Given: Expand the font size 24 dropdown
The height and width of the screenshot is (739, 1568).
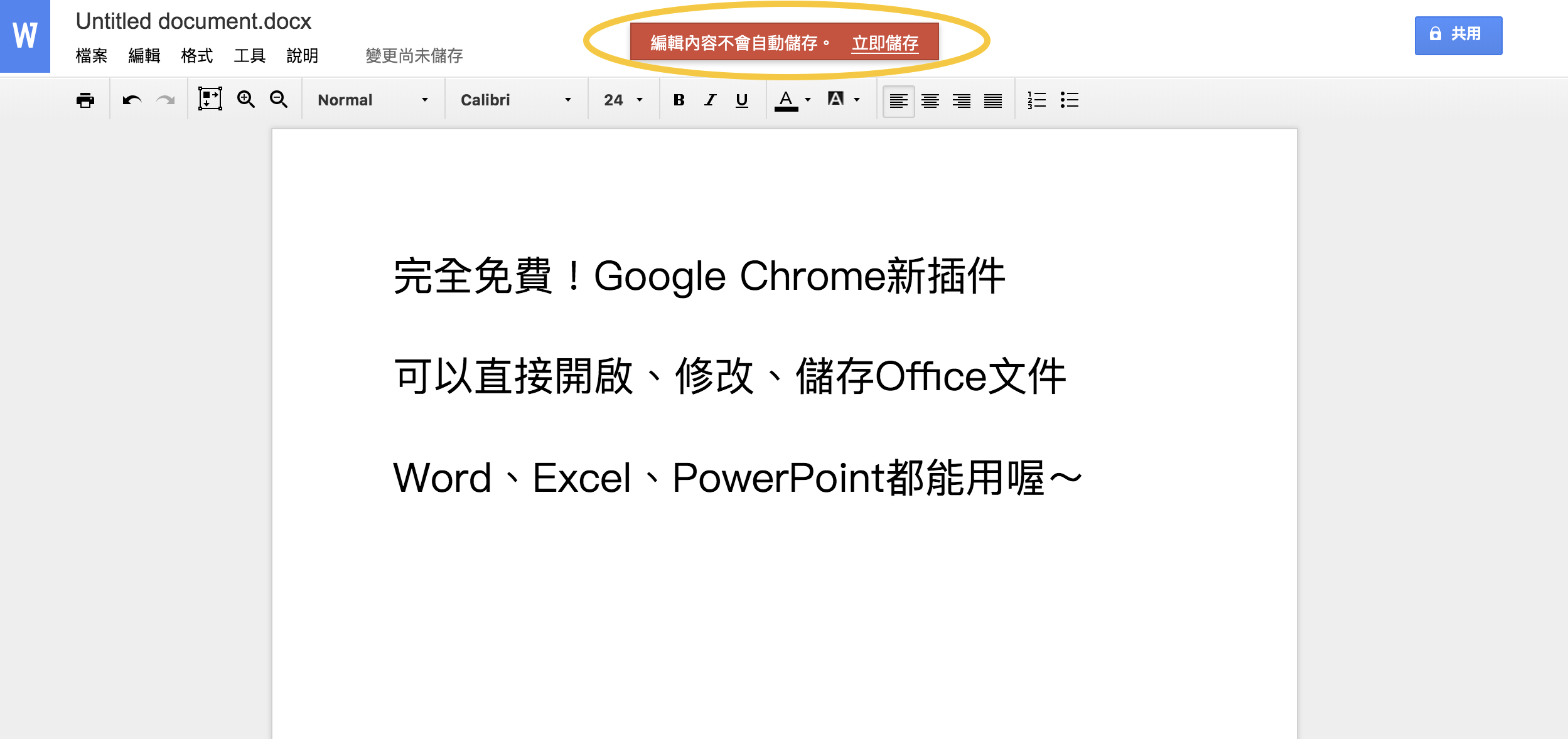Looking at the screenshot, I should (x=623, y=100).
